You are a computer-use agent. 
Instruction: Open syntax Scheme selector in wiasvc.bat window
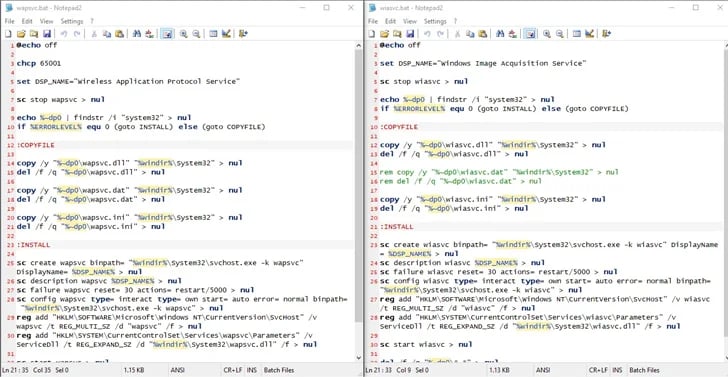(x=577, y=33)
